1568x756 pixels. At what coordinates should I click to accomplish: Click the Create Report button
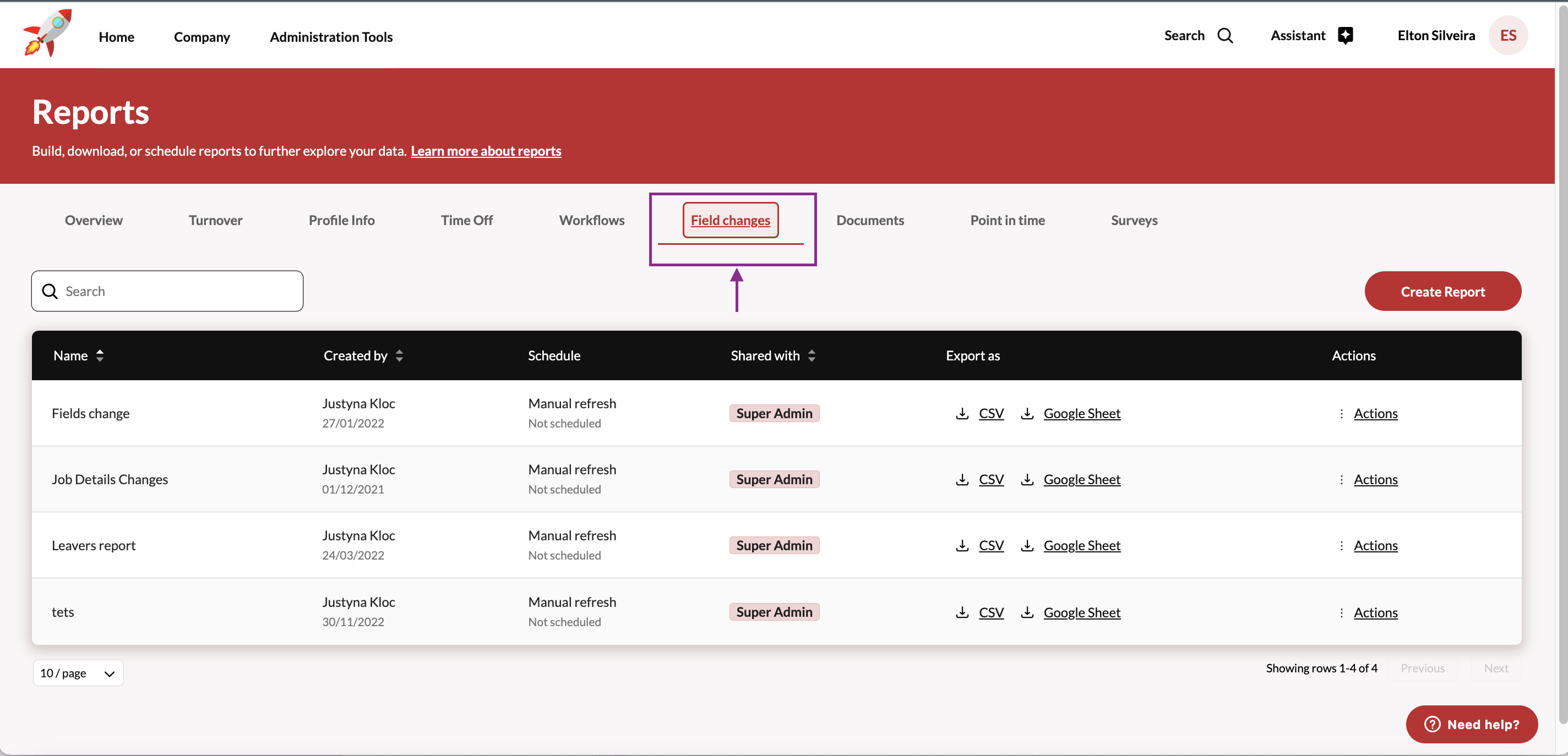1442,291
